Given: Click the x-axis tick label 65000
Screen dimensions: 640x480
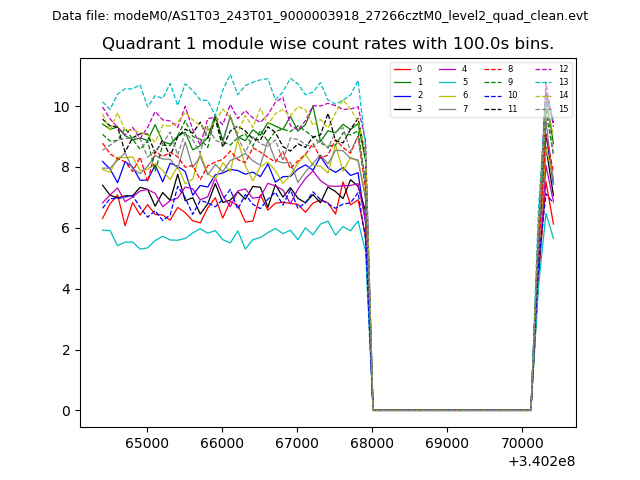Looking at the screenshot, I should [146, 441].
